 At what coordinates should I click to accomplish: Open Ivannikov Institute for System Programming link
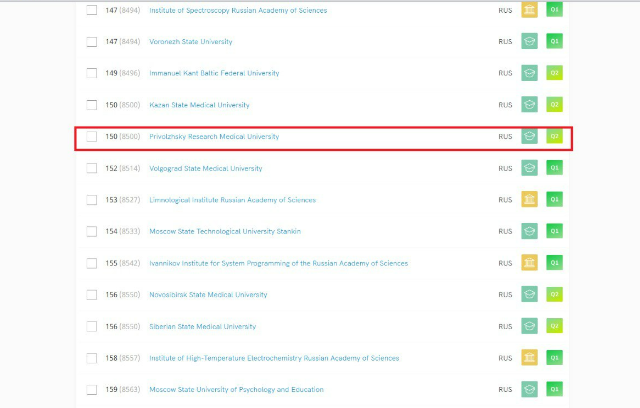[278, 263]
